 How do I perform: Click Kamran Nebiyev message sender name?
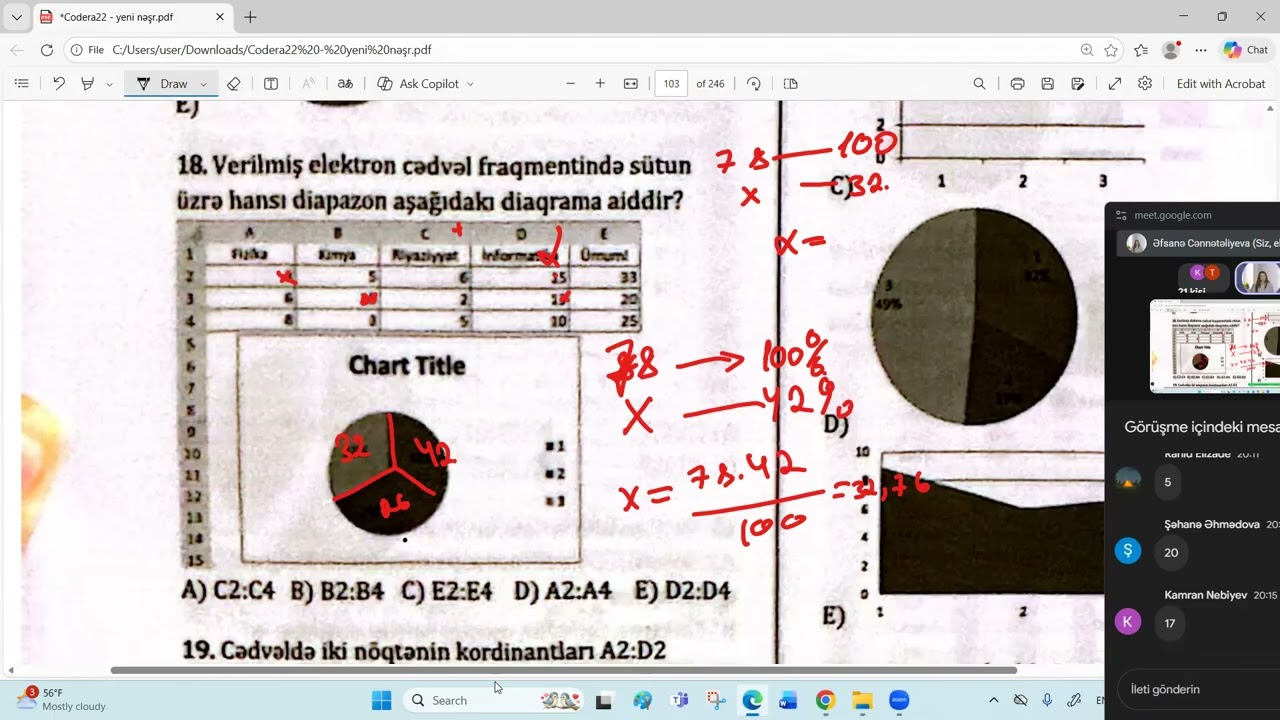[1205, 595]
